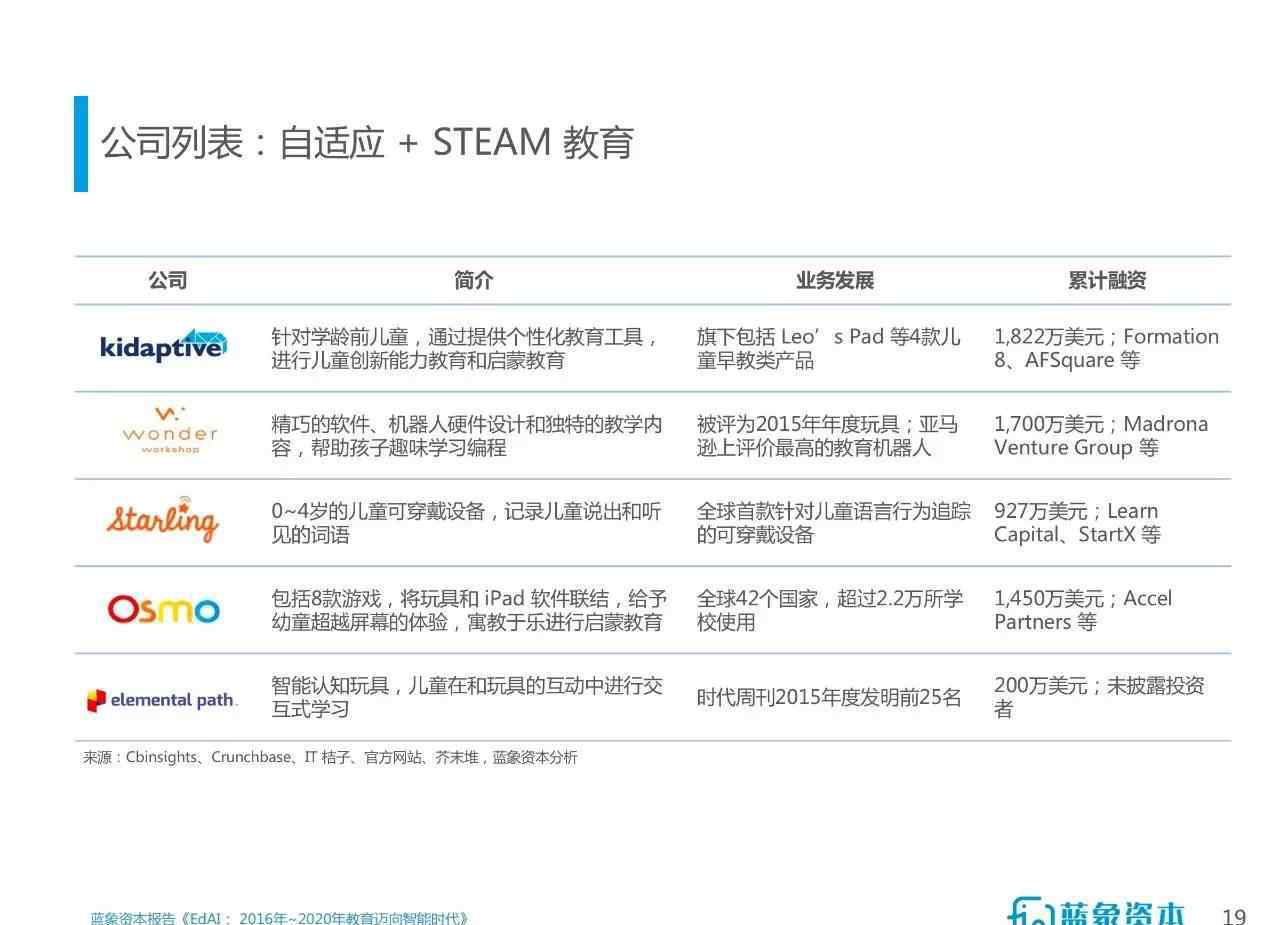Select the slide title 公司列表：自适应 + STEAM 教育

[x=367, y=142]
